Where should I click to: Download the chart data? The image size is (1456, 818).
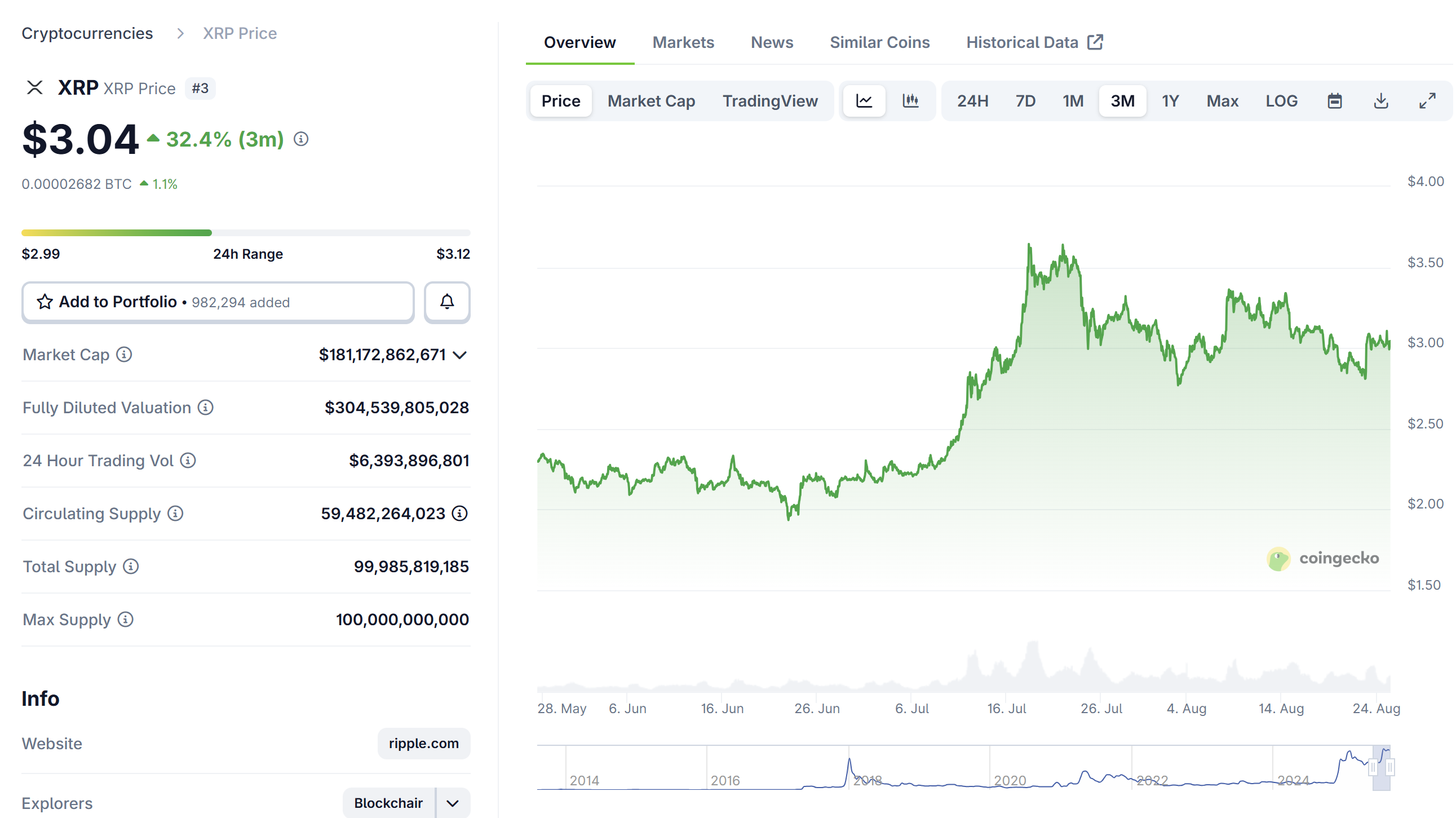click(1382, 100)
